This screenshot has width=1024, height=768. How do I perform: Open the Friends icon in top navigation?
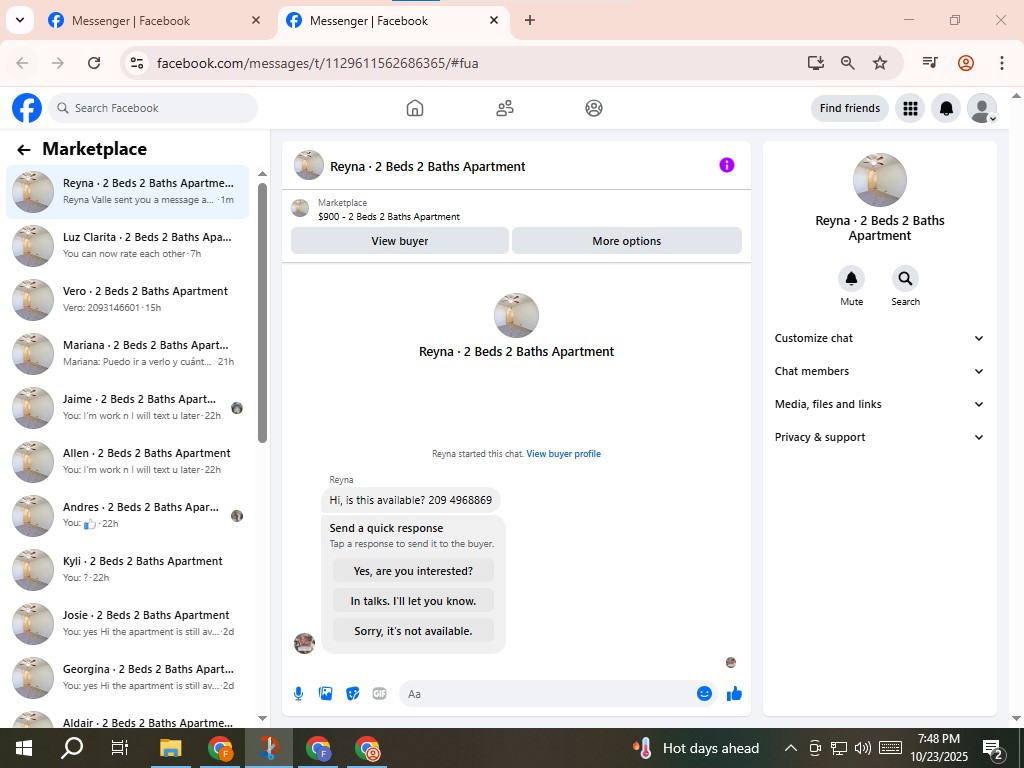click(x=505, y=108)
